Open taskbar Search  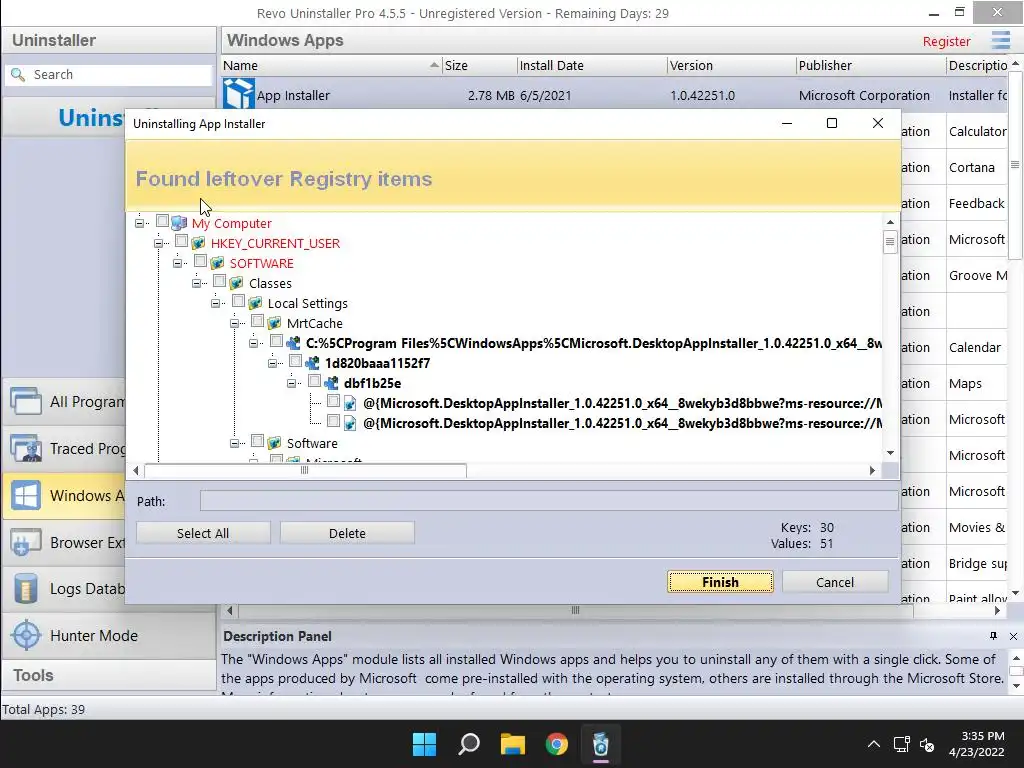tap(468, 744)
